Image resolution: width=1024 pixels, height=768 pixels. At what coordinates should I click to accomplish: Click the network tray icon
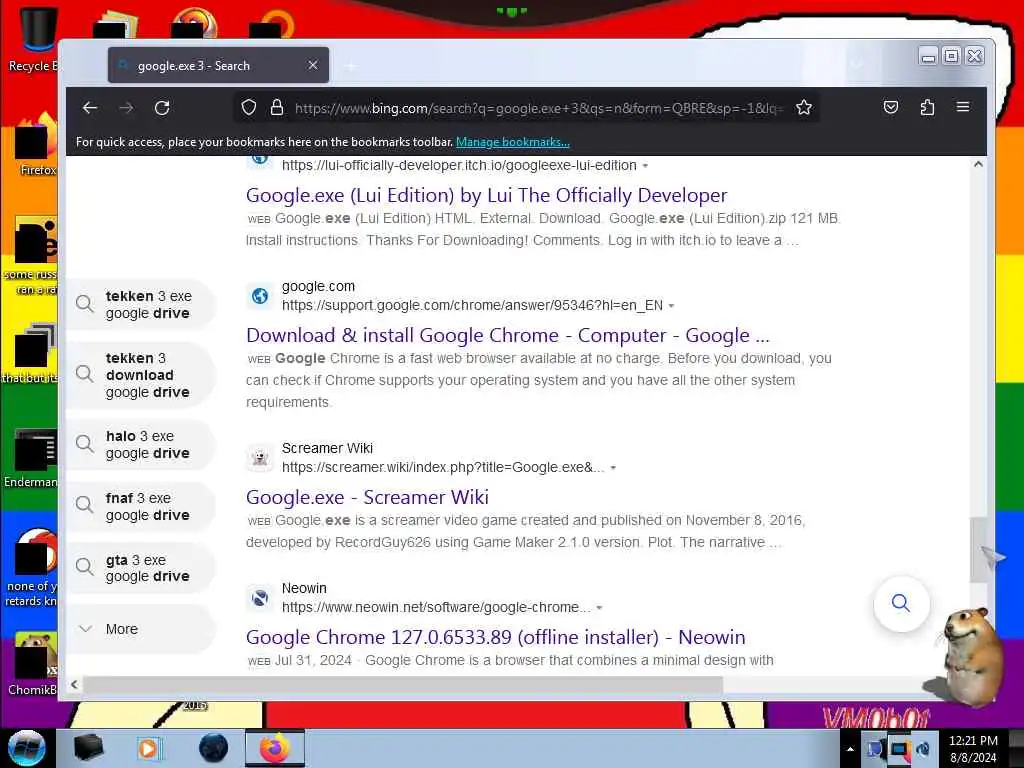point(899,749)
